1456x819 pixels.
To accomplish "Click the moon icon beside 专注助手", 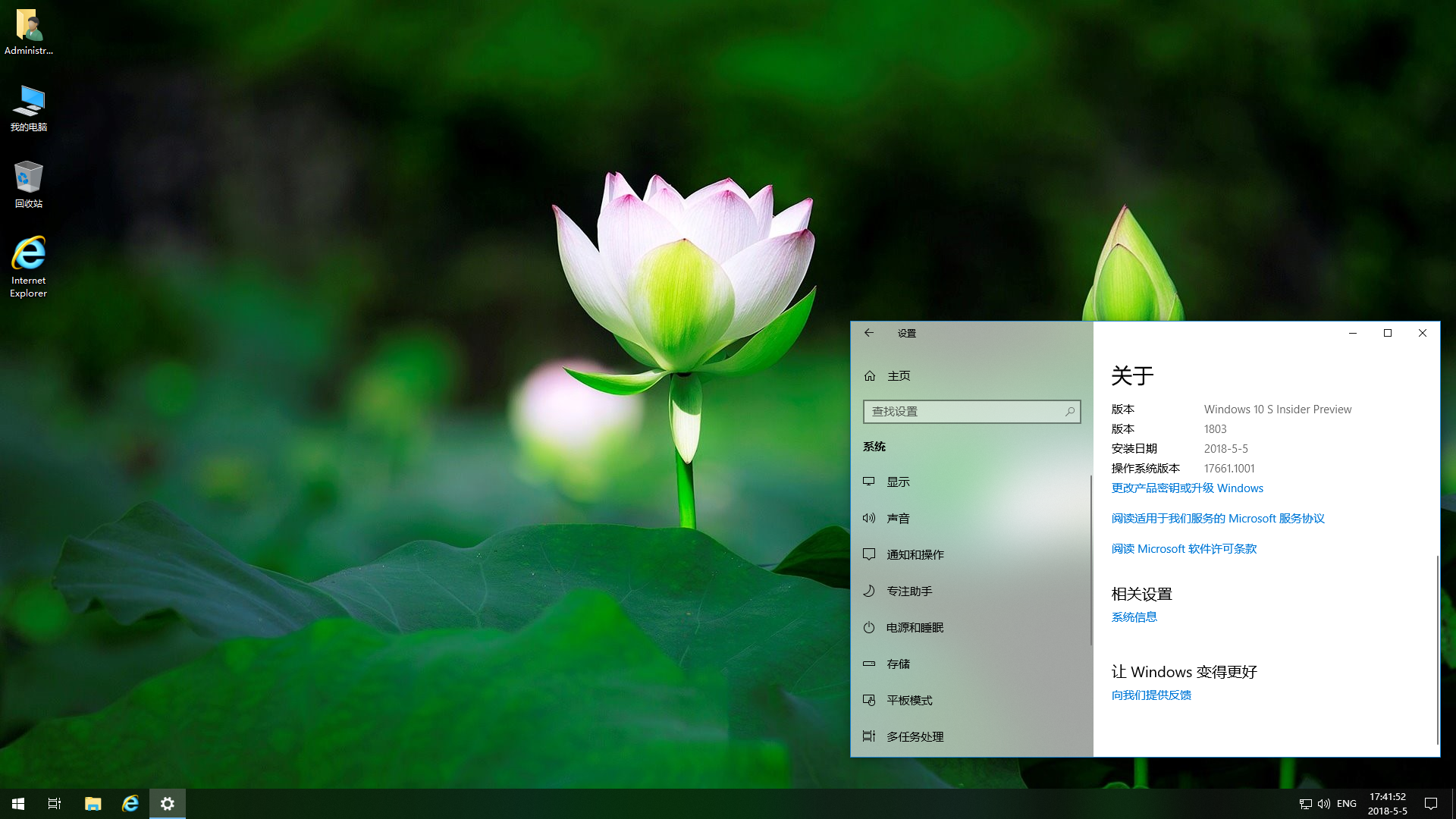I will point(869,591).
